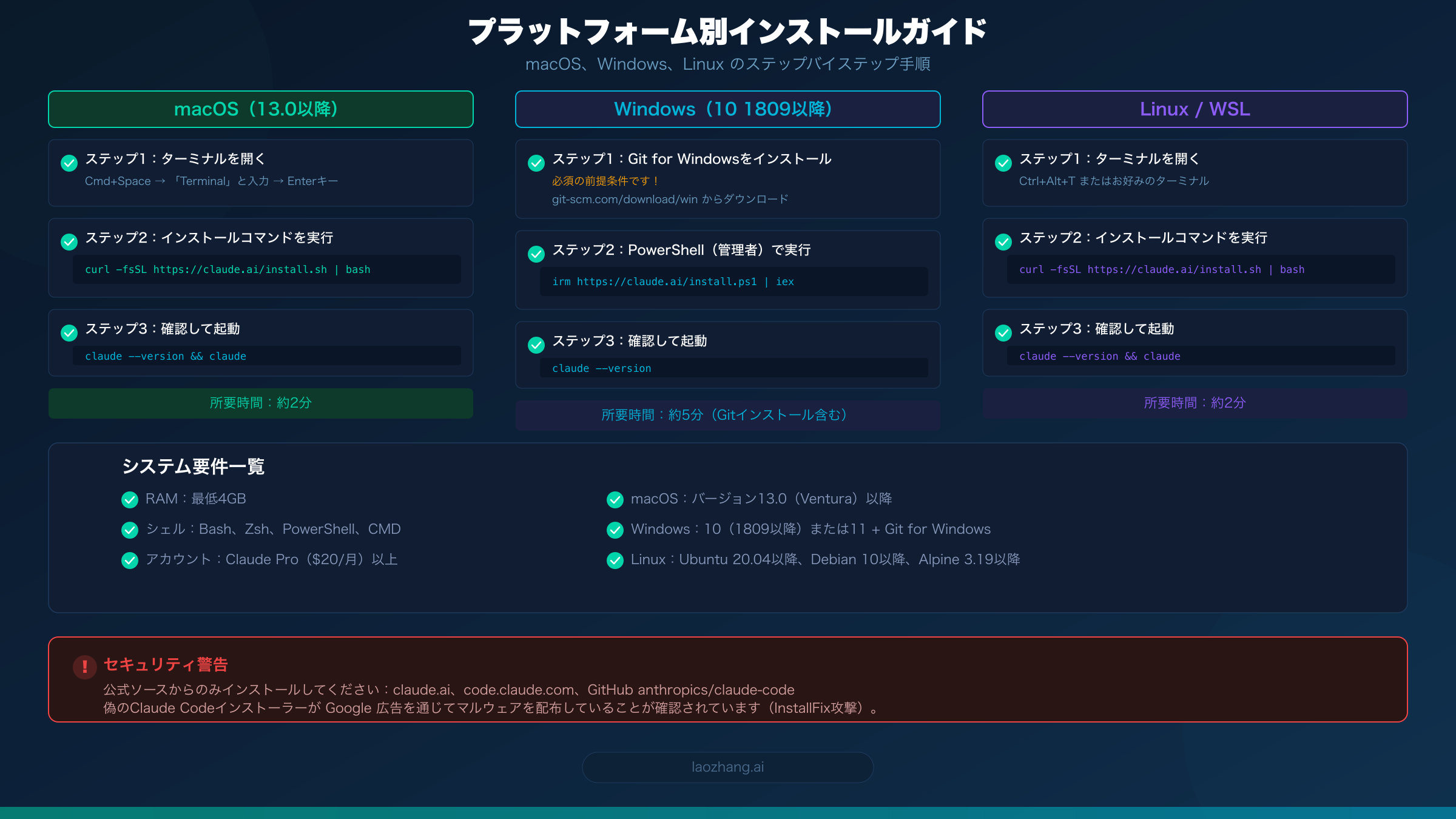Click the checkmark next to RAM：最低4GB
1456x819 pixels.
129,499
